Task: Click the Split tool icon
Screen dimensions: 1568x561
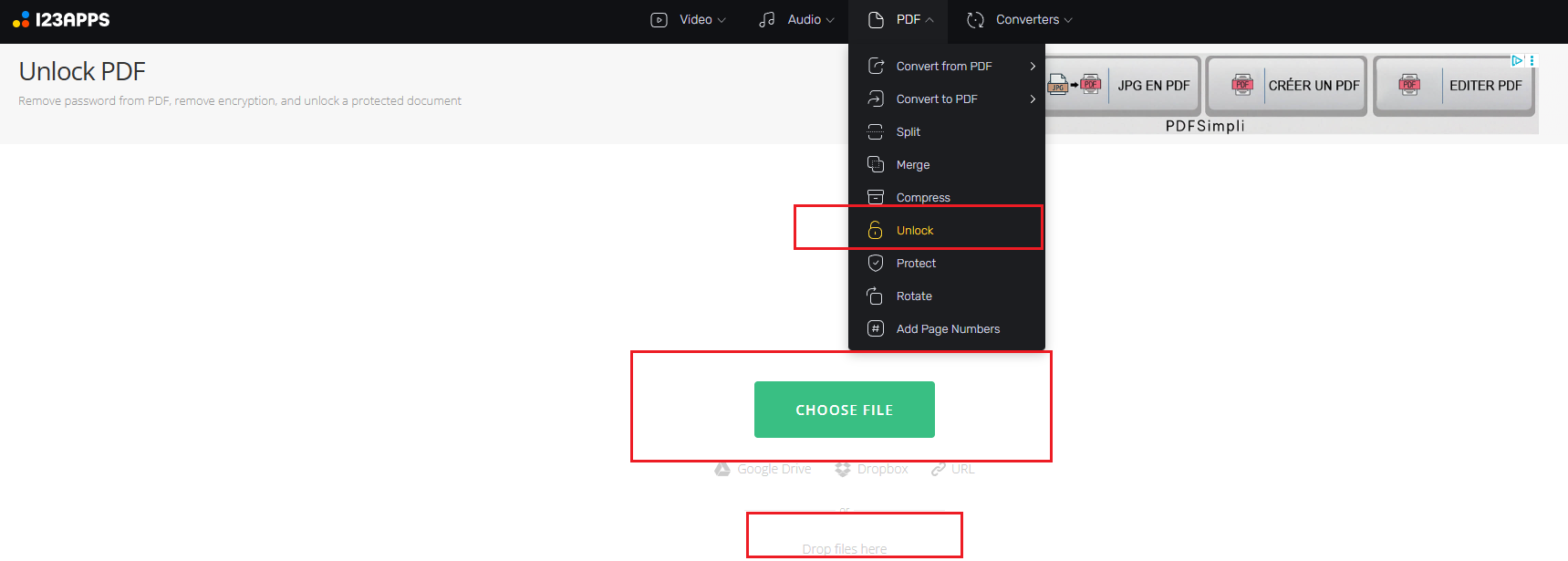Action: click(x=876, y=131)
